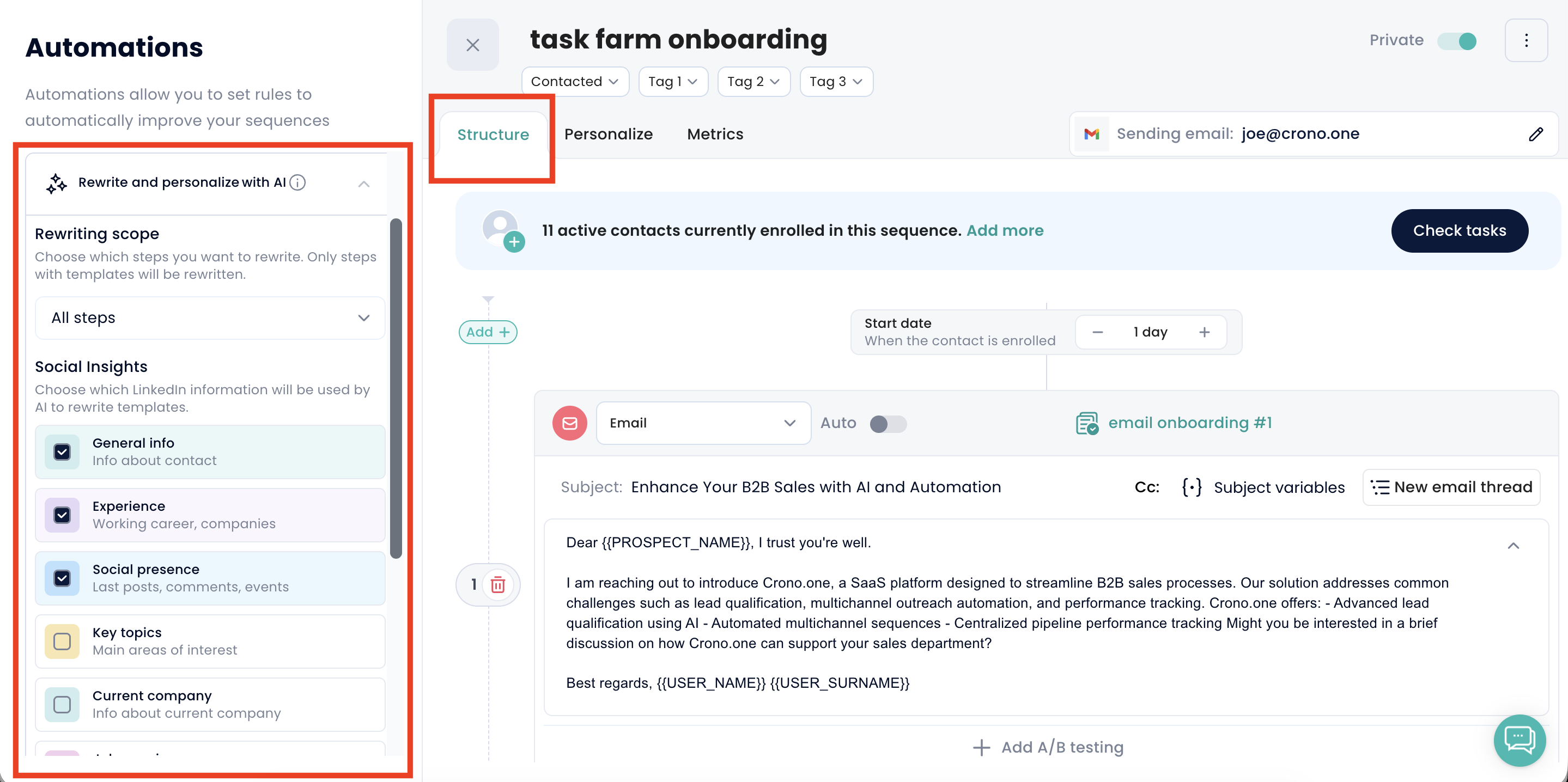Switch to the Personalize tab

607,134
